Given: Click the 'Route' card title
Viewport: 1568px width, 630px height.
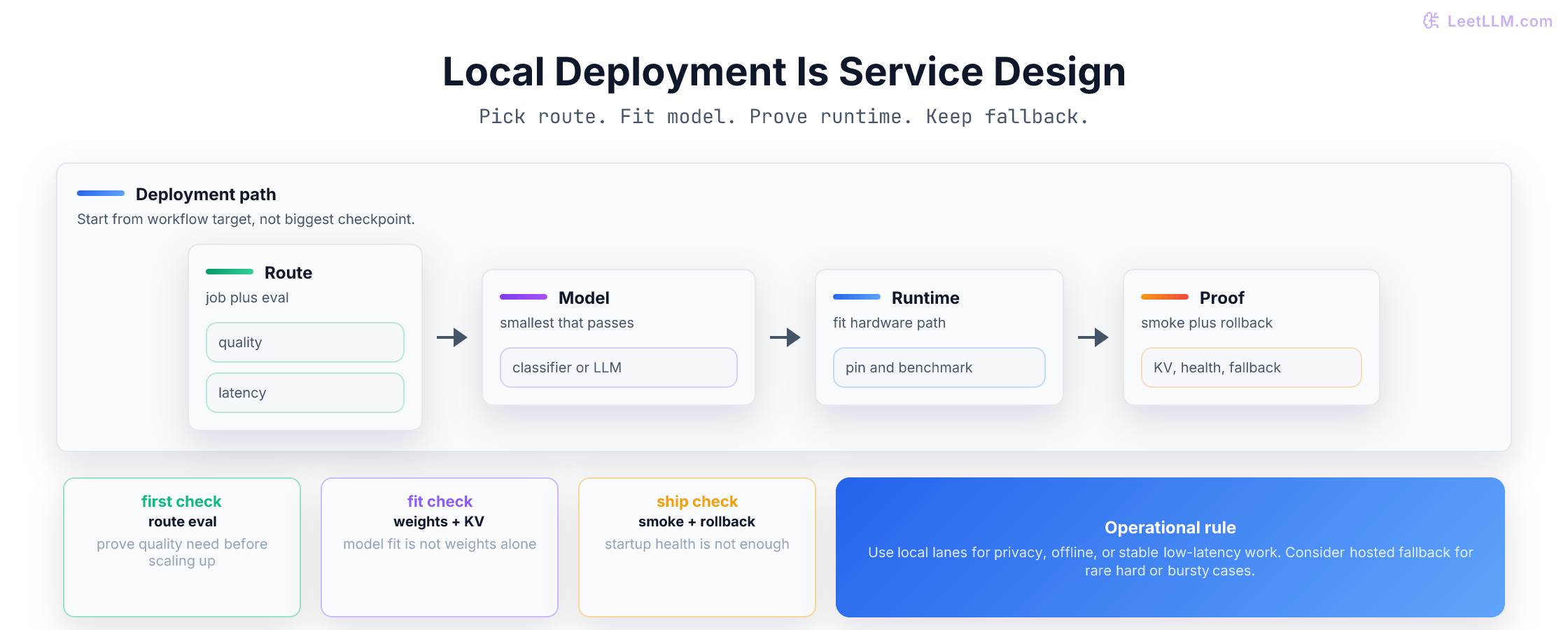Looking at the screenshot, I should [288, 273].
